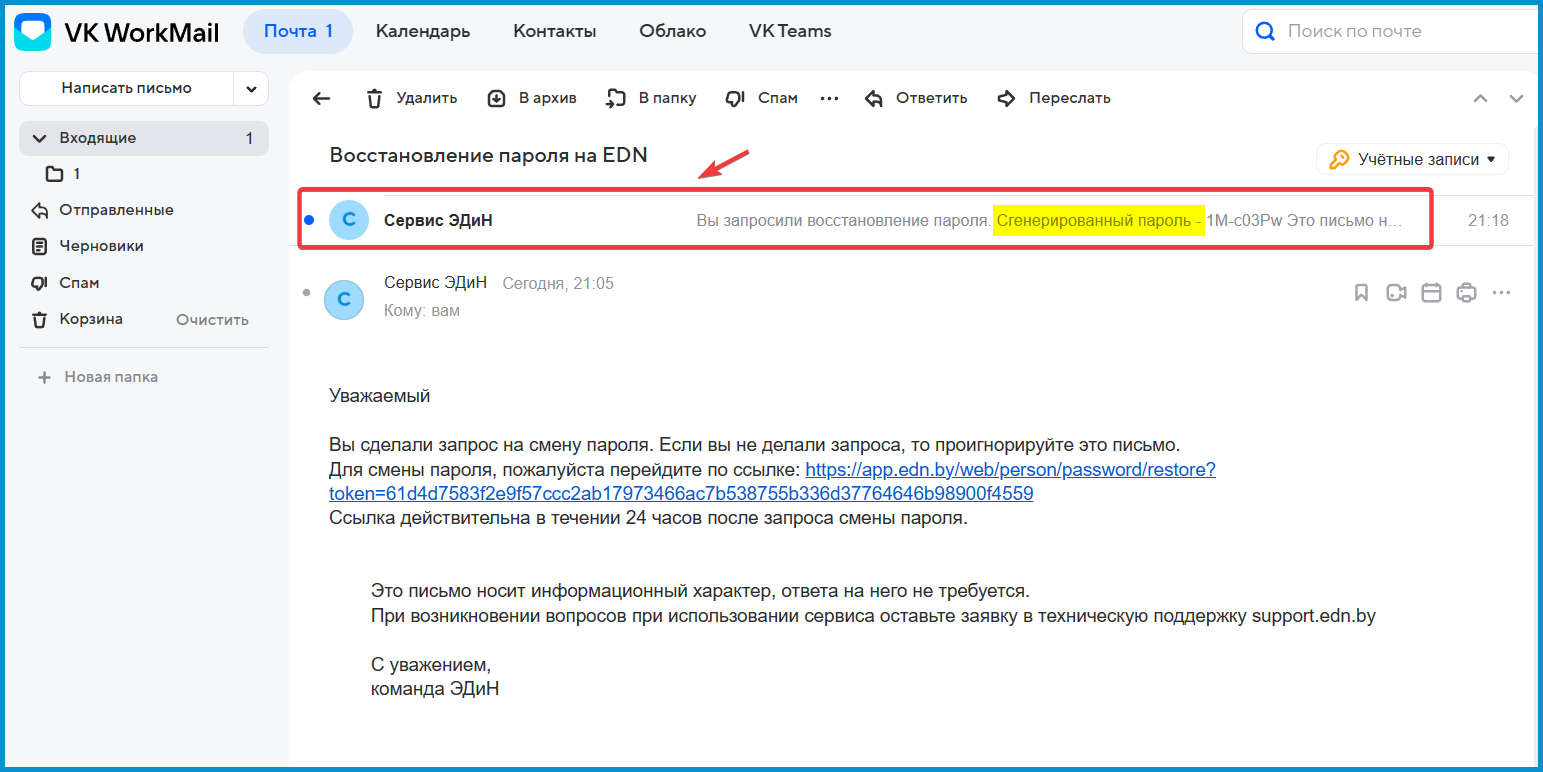Delete the message with Удалить
This screenshot has height=772, width=1543.
[x=412, y=98]
